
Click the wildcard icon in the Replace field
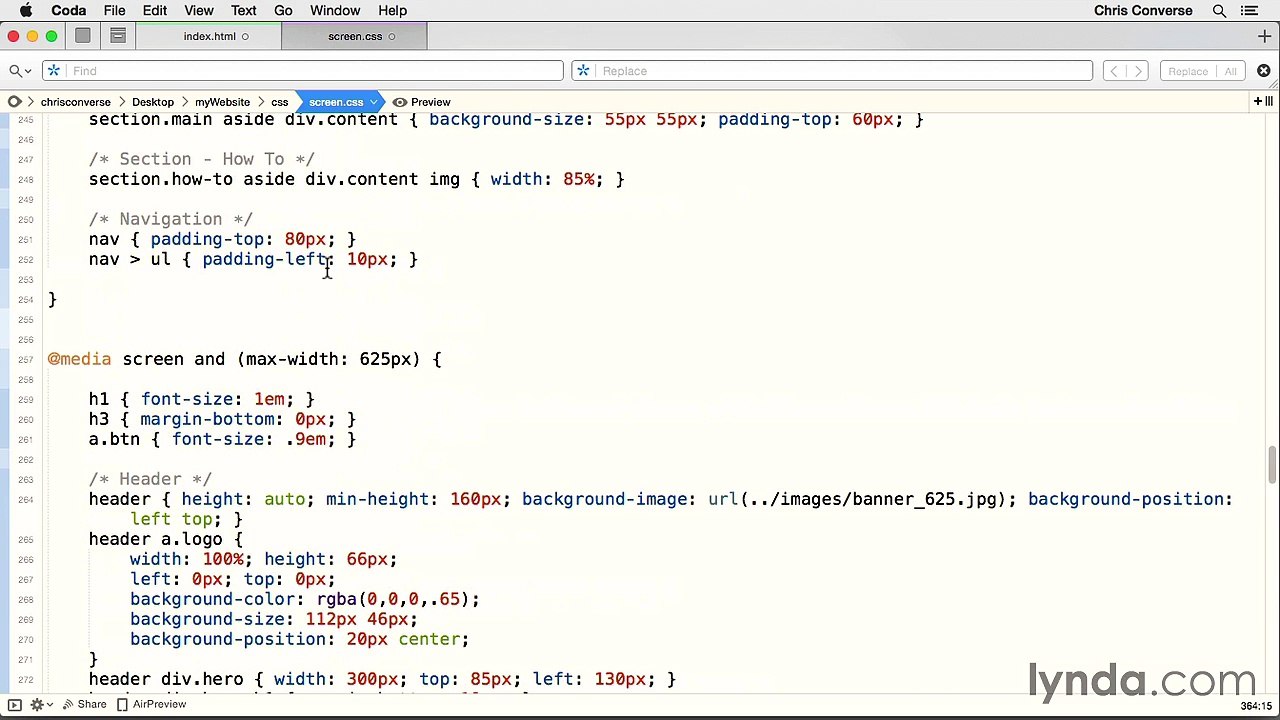pyautogui.click(x=583, y=71)
